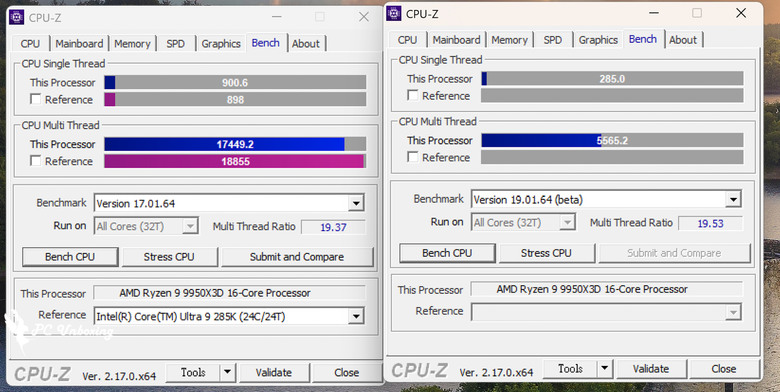Minimize the left CPU-Z window

click(x=277, y=17)
